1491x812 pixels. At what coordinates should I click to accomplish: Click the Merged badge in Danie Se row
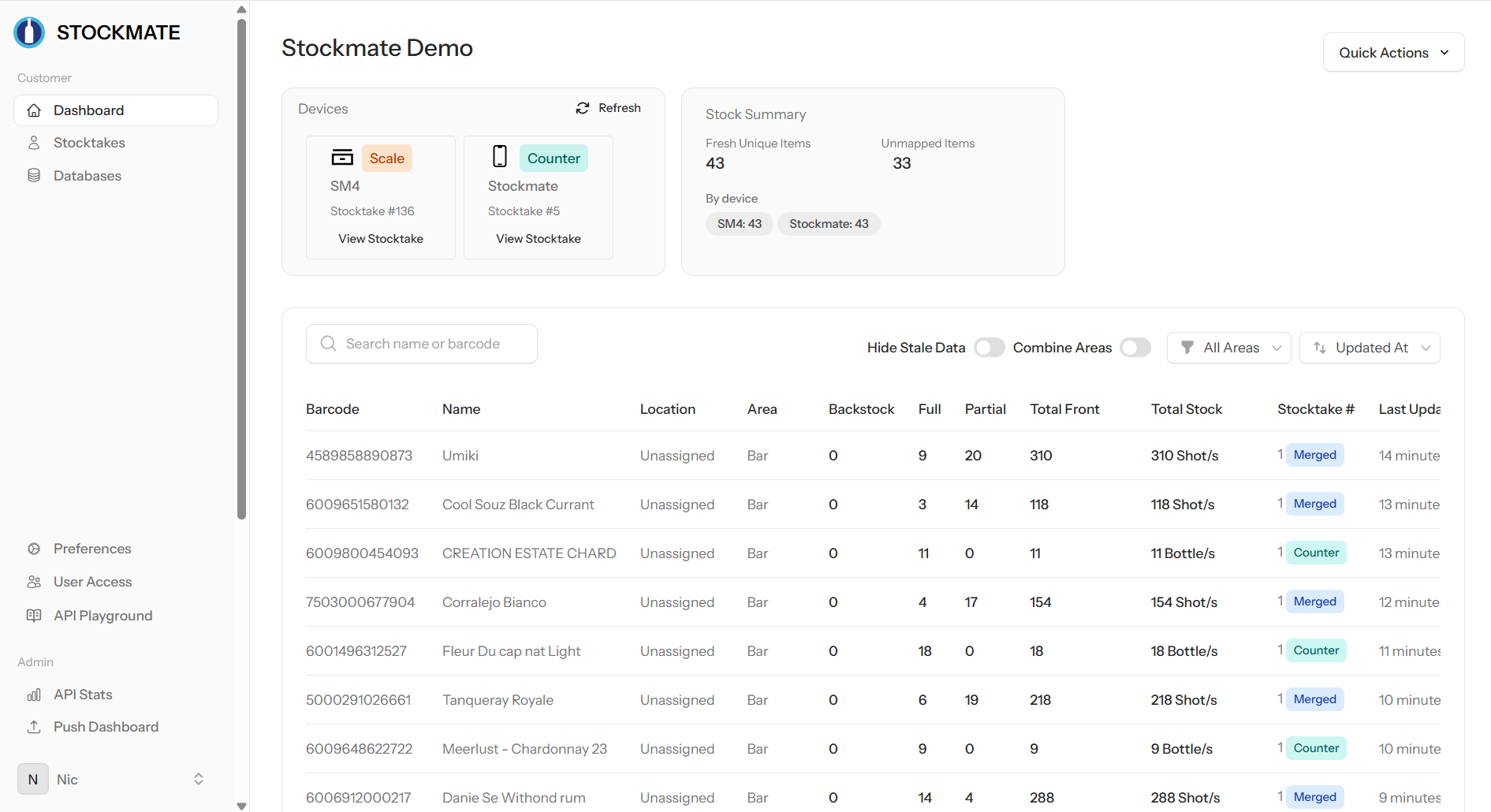click(1315, 797)
